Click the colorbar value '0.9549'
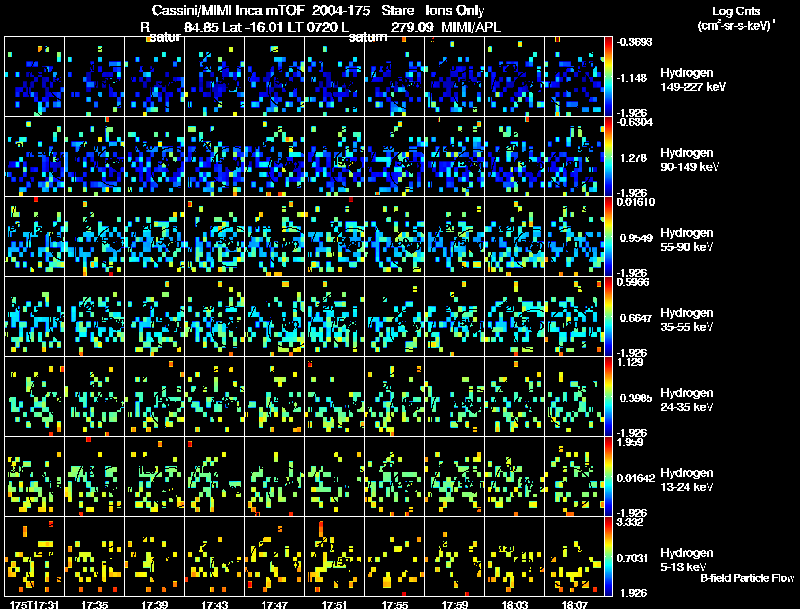The width and height of the screenshot is (800, 609). coord(636,238)
